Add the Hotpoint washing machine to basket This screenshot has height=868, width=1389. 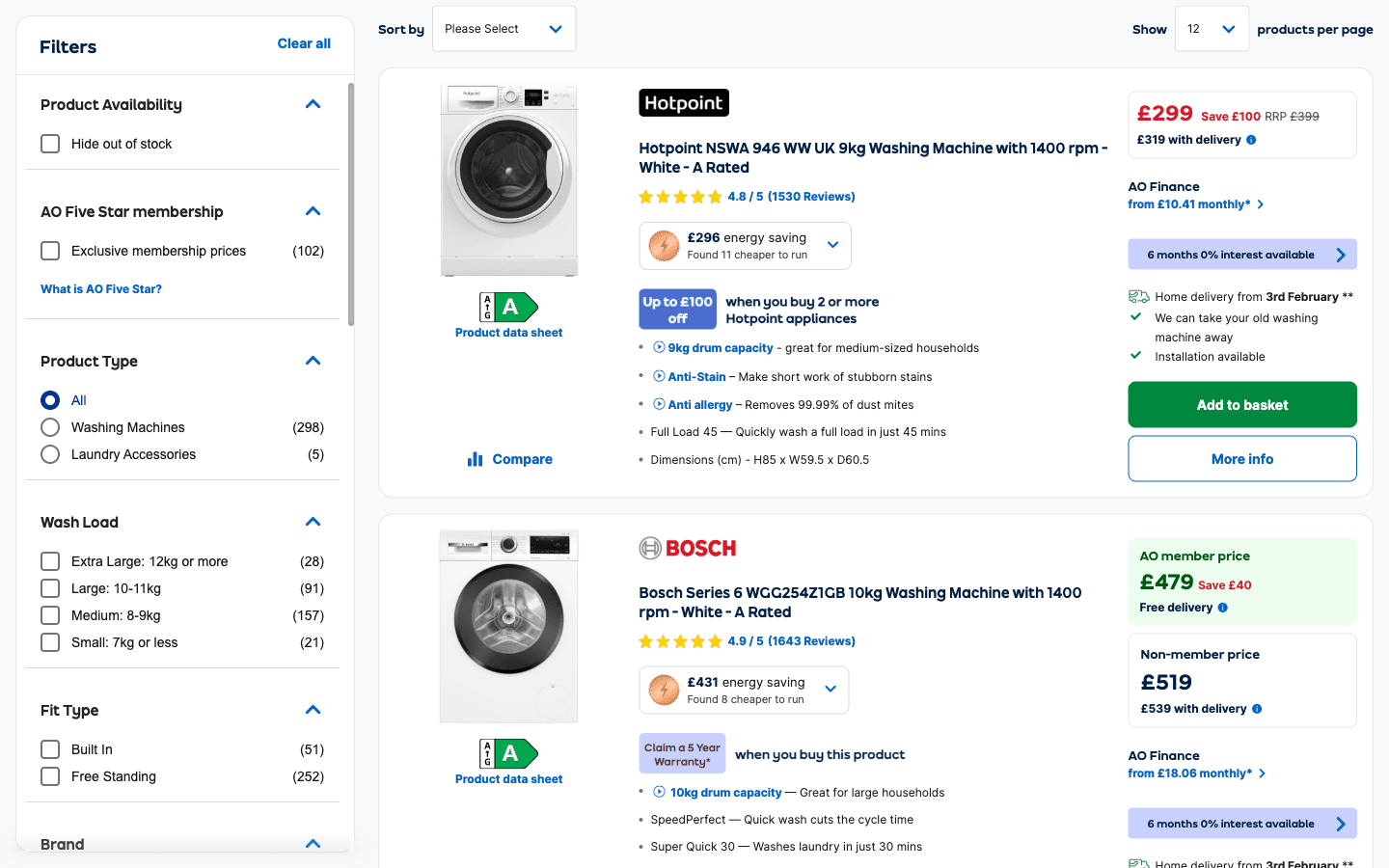point(1242,405)
